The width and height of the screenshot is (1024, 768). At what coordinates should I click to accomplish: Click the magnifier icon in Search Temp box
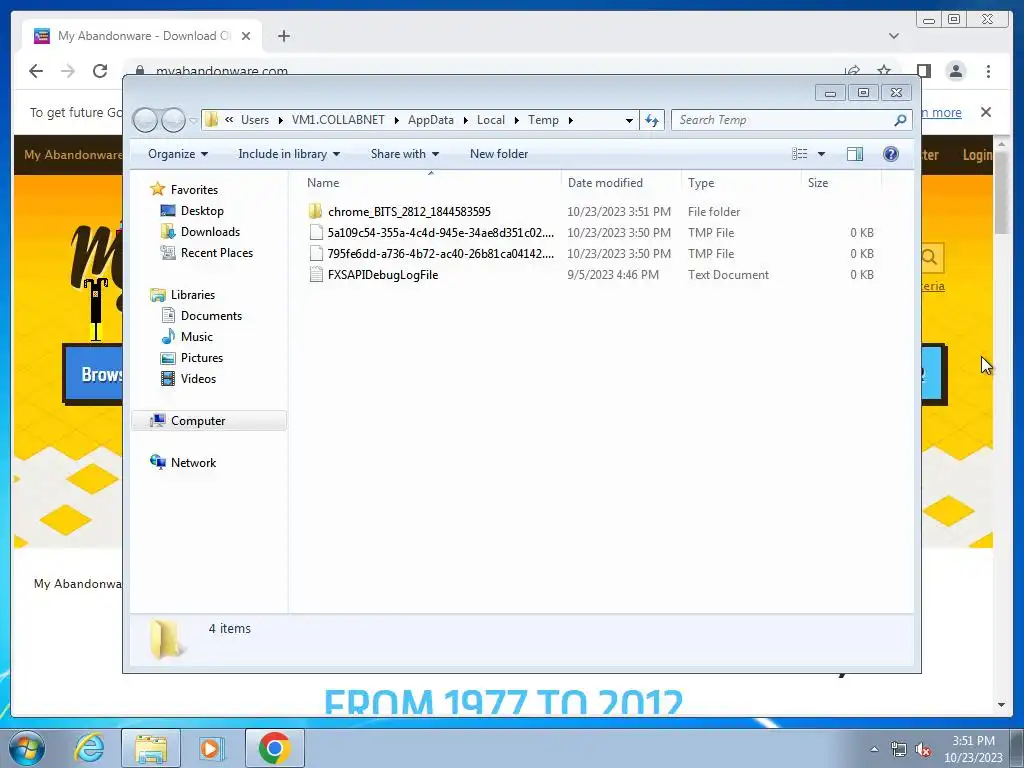pos(900,120)
